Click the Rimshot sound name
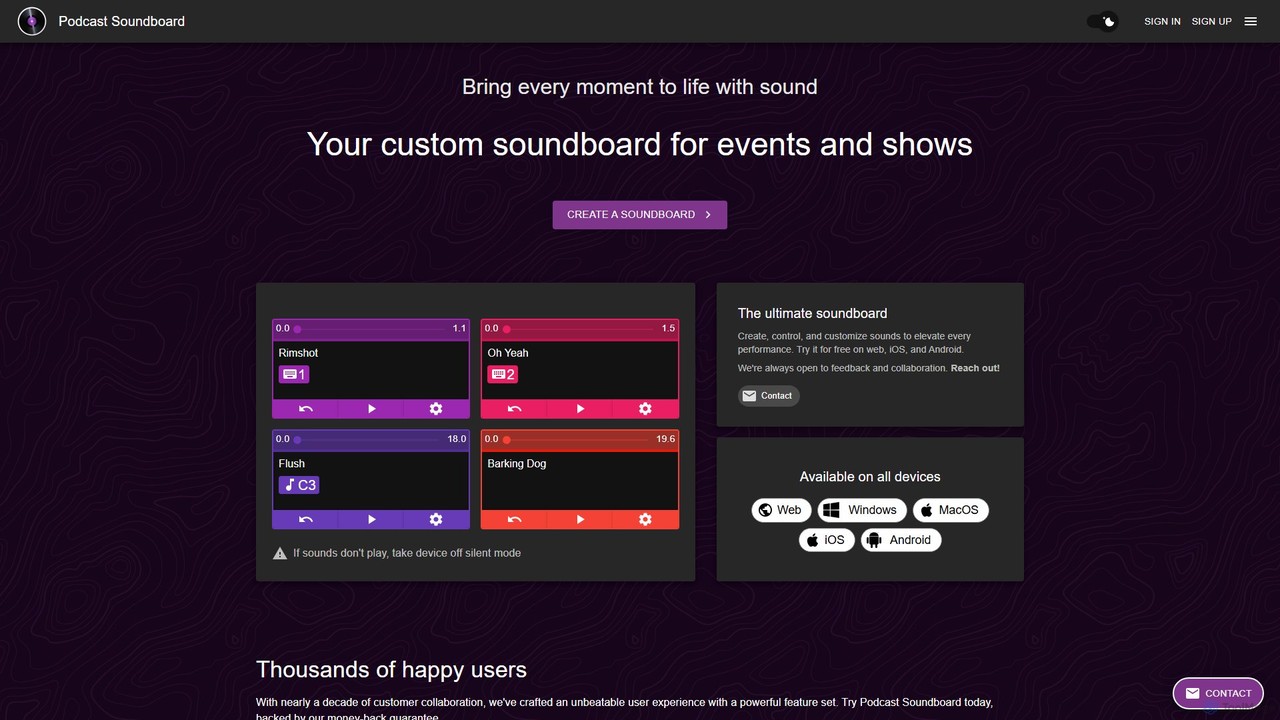The height and width of the screenshot is (720, 1280). (298, 353)
